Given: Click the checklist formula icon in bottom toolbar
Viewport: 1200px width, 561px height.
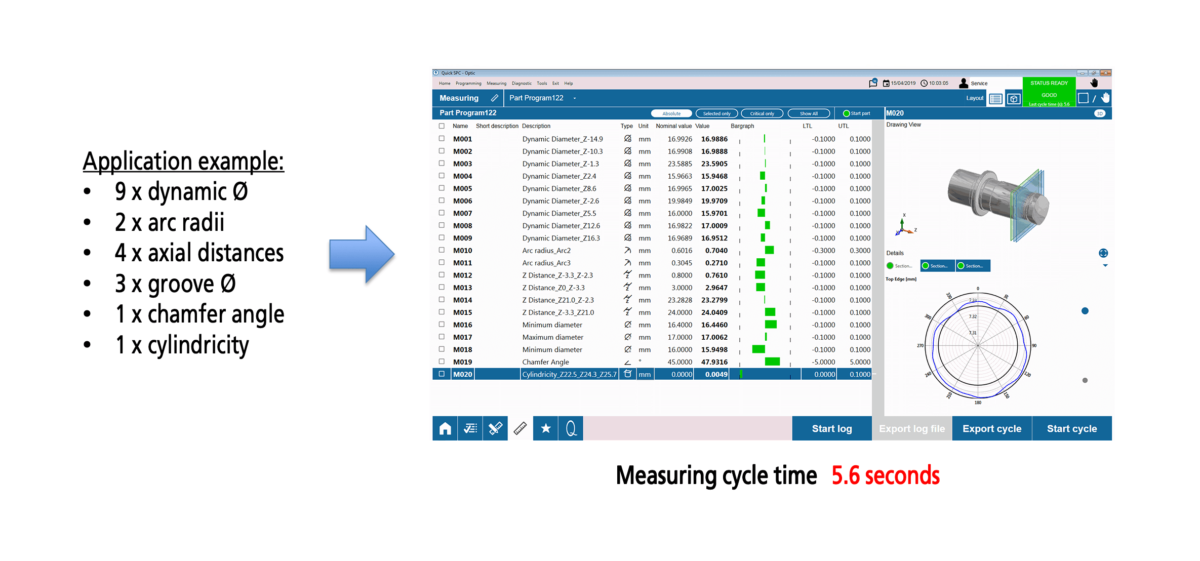Looking at the screenshot, I should pyautogui.click(x=469, y=428).
